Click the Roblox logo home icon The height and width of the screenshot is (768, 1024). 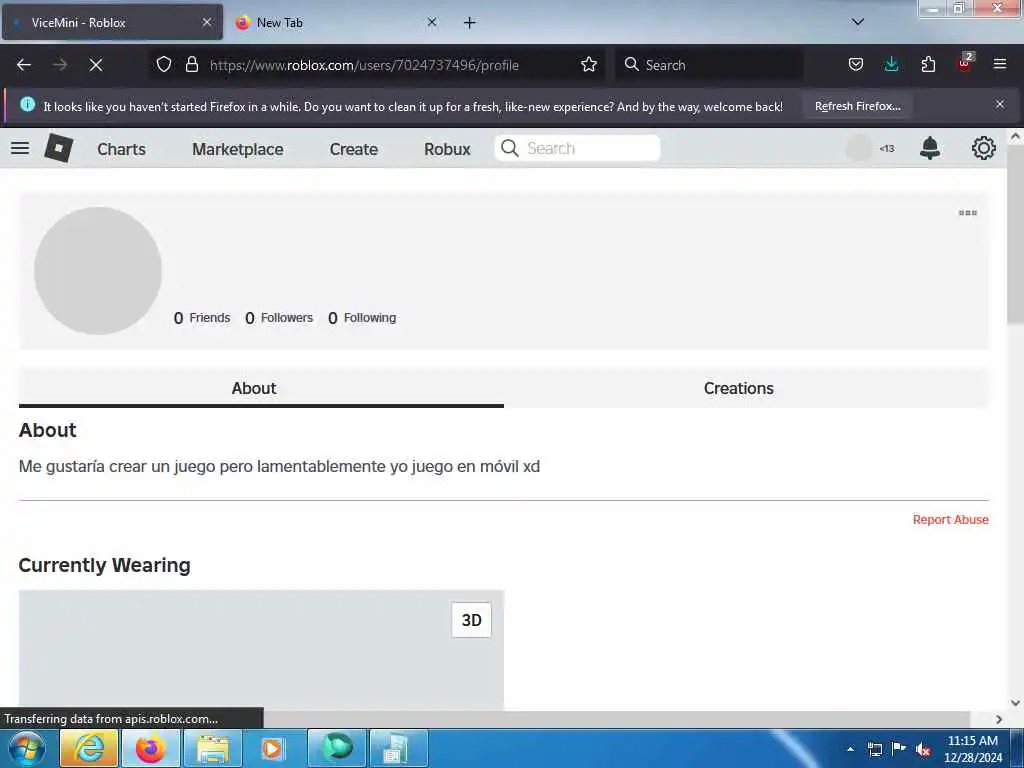pos(59,148)
